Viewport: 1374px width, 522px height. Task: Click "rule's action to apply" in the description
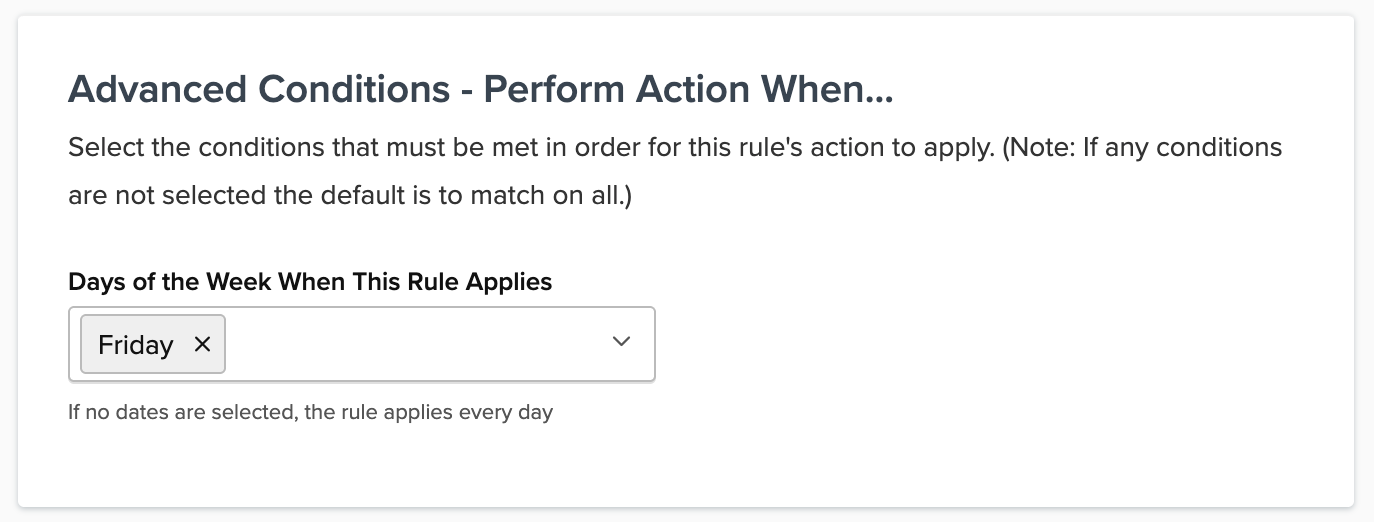[x=870, y=148]
